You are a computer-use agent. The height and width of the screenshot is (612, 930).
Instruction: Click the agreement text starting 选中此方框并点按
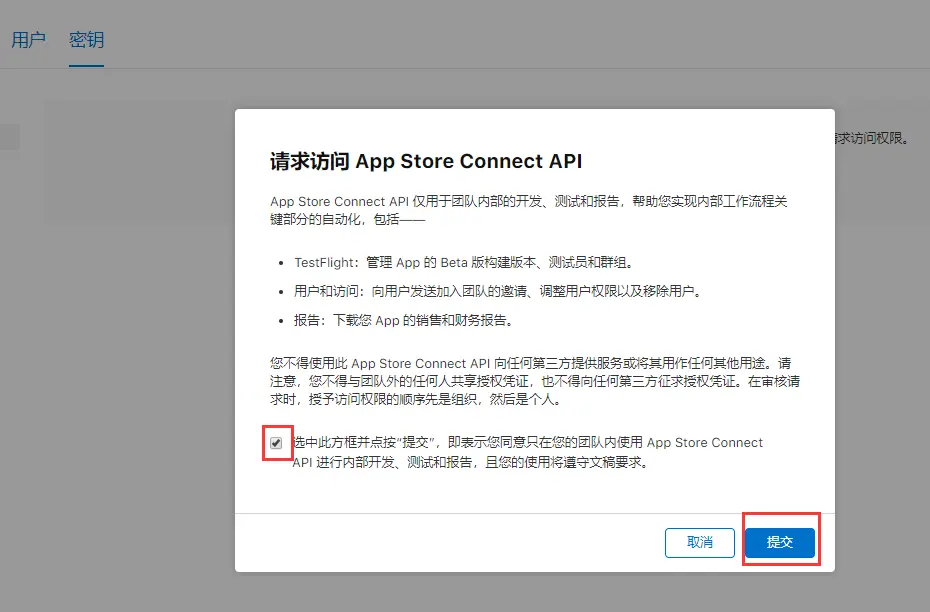(x=527, y=452)
